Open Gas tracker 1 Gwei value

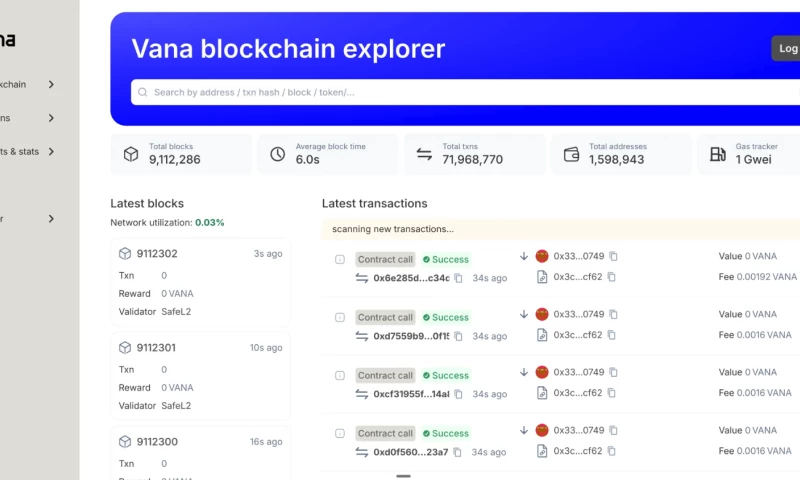coord(754,160)
